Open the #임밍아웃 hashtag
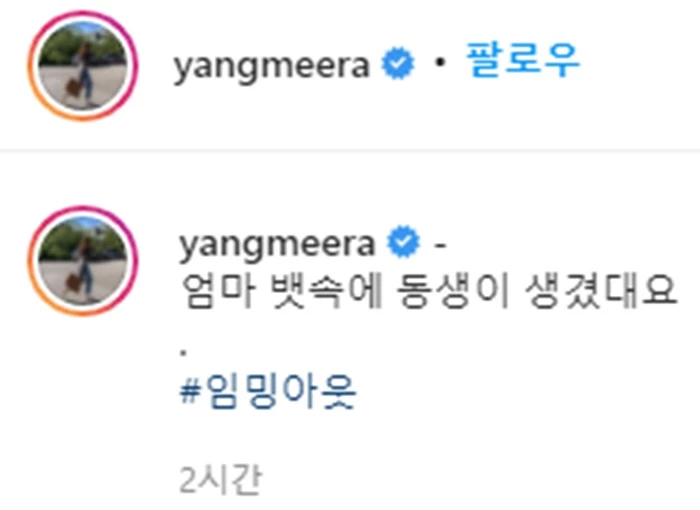Screen dimensions: 700x510 (267, 392)
